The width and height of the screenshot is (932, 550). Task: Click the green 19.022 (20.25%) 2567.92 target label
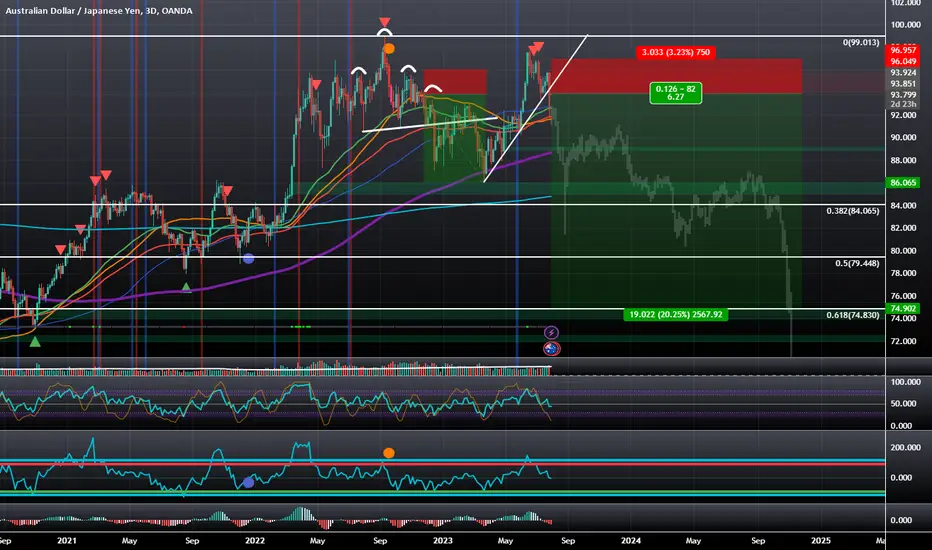[675, 314]
